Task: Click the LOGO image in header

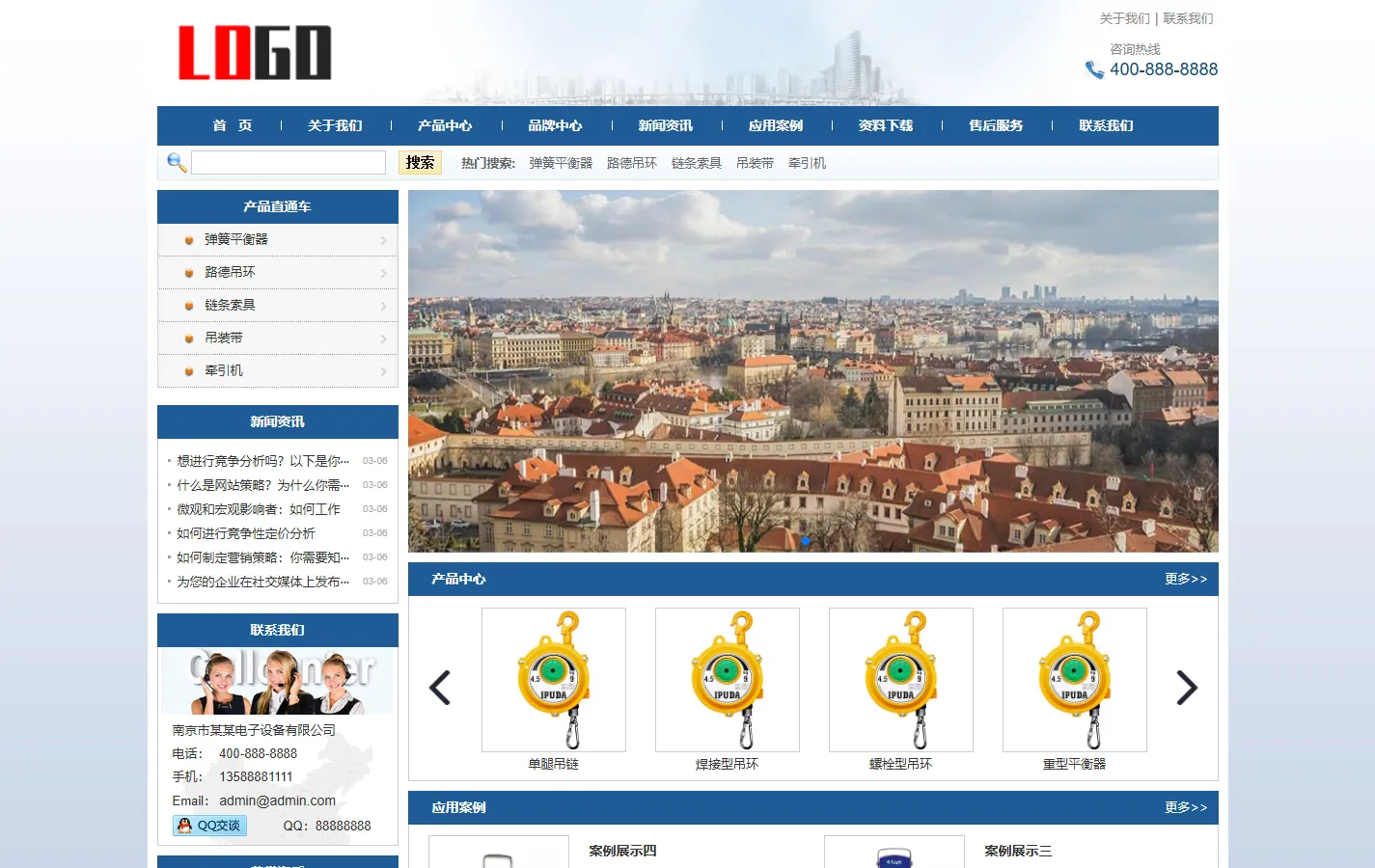Action: (255, 53)
